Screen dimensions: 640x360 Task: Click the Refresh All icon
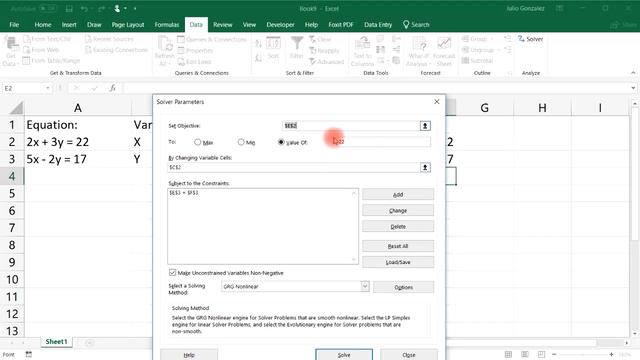164,43
